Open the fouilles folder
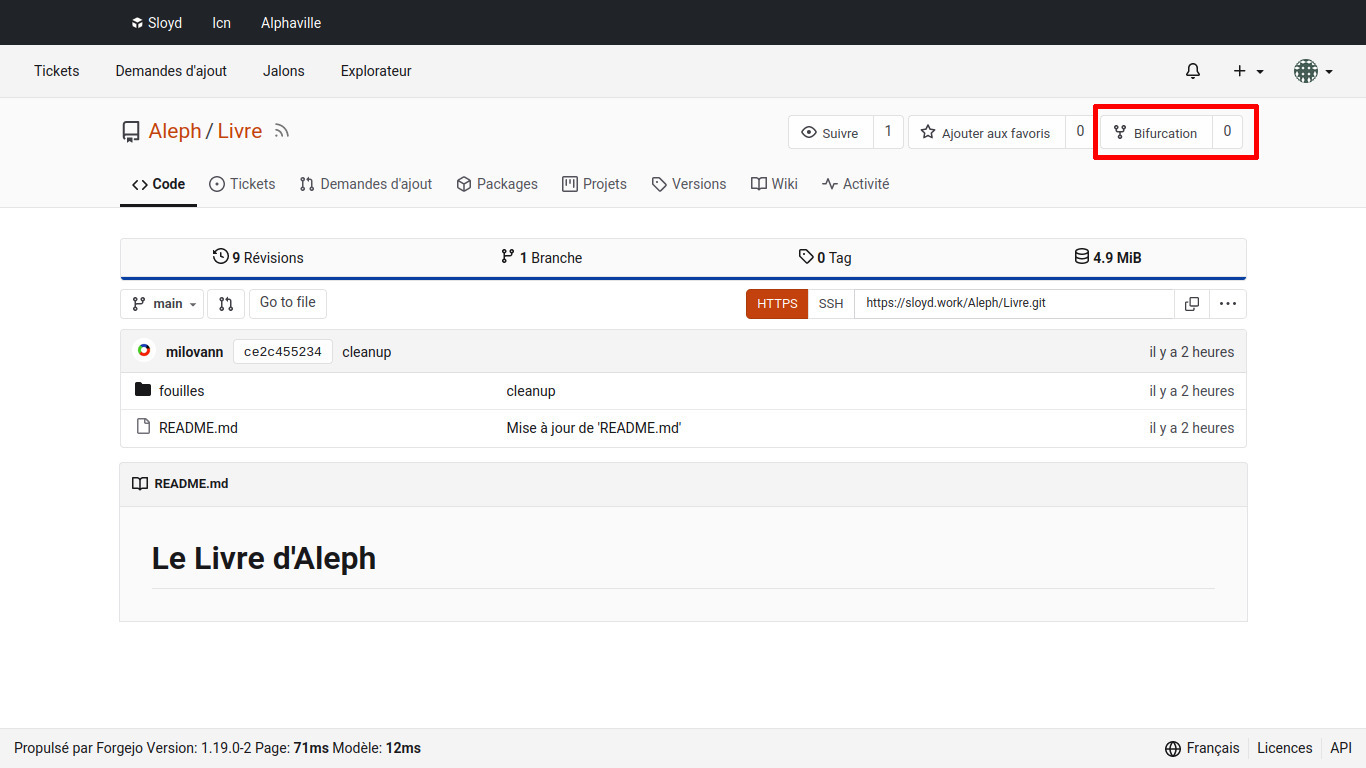Screen dimensions: 1366x768 [x=181, y=391]
